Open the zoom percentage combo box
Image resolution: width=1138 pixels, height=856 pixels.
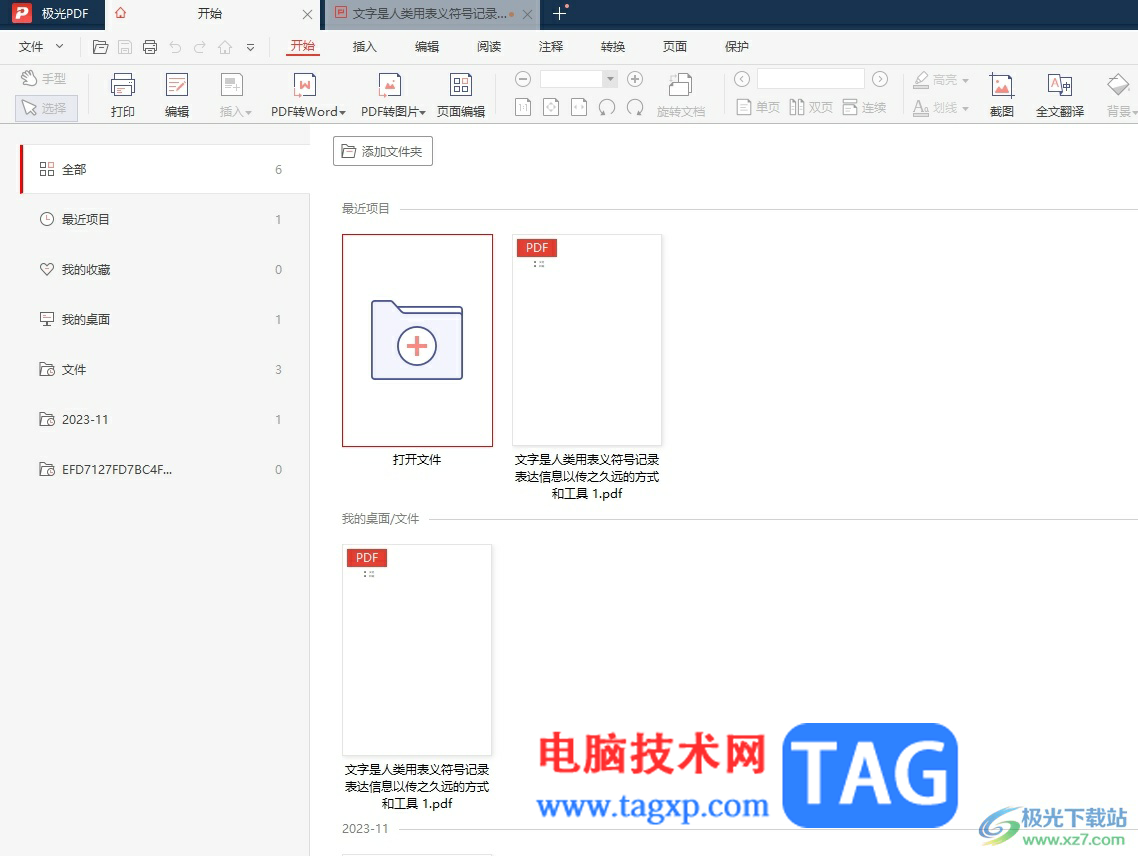[x=578, y=78]
